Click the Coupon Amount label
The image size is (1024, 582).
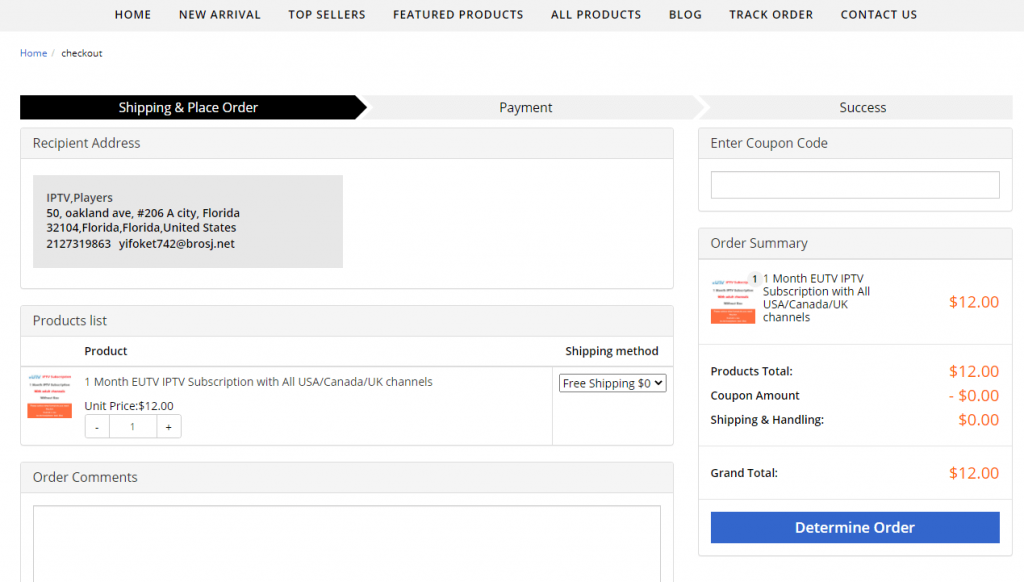coord(755,395)
